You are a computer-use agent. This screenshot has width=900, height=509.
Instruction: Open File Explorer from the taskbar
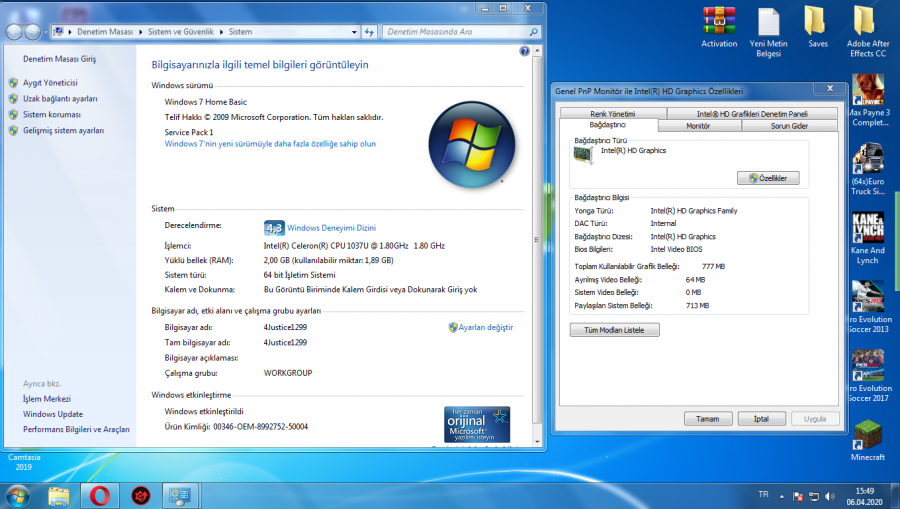point(59,495)
